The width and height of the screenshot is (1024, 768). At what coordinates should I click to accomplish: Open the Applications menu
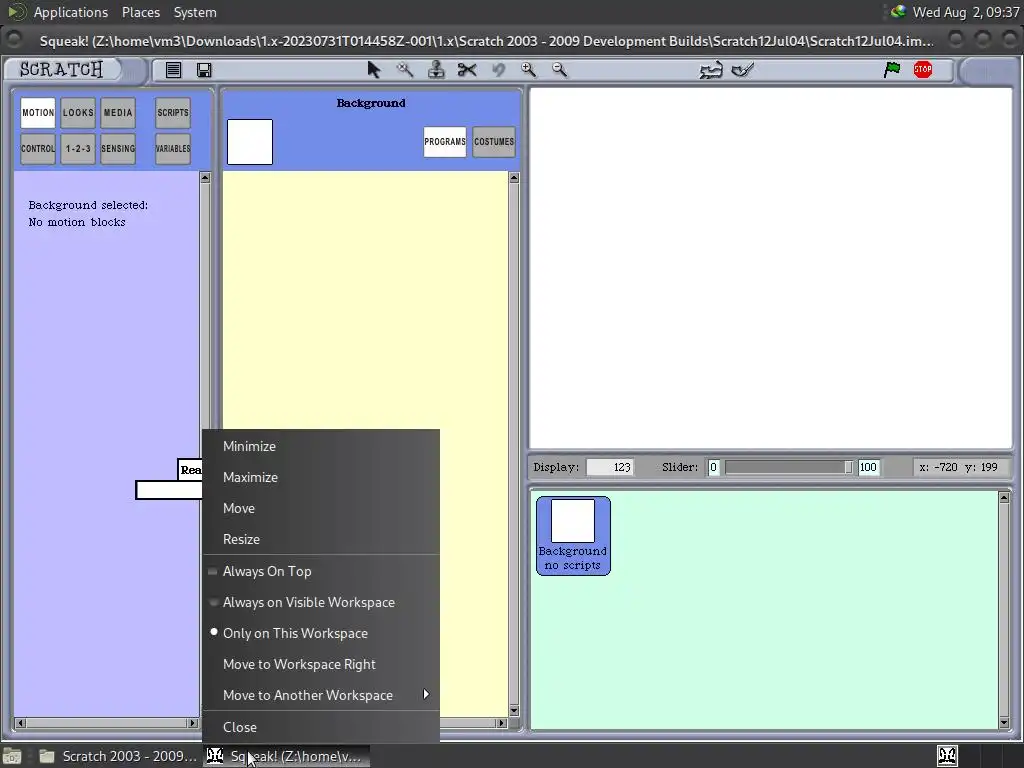tap(71, 12)
